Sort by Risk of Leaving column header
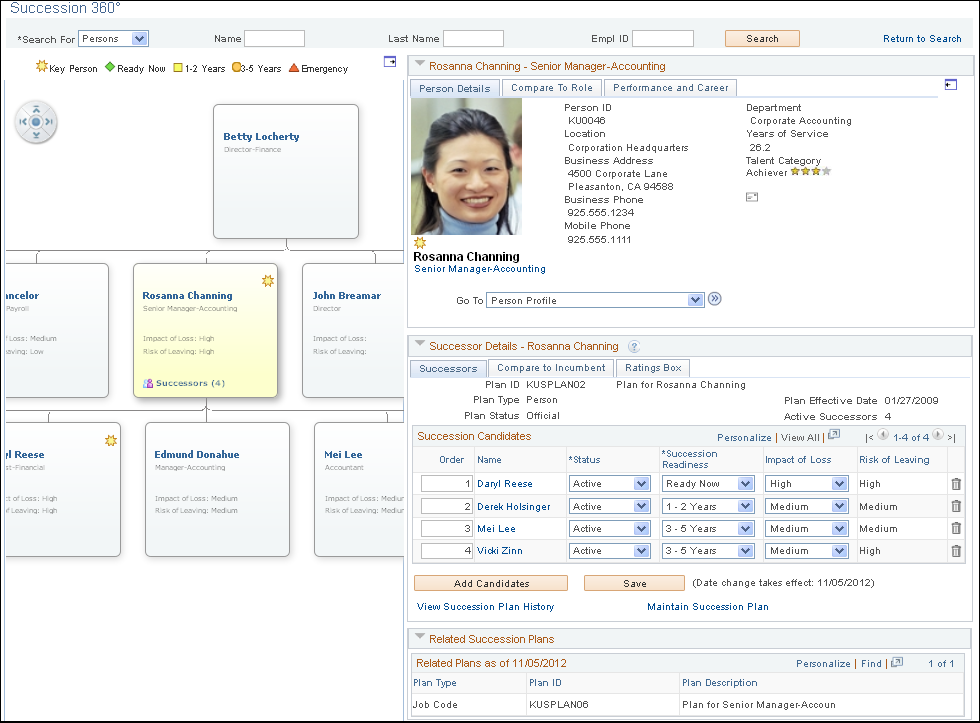 894,459
